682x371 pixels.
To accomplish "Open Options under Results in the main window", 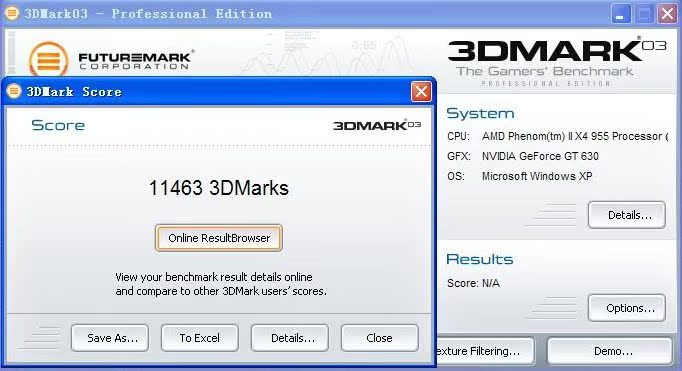I will (x=627, y=308).
